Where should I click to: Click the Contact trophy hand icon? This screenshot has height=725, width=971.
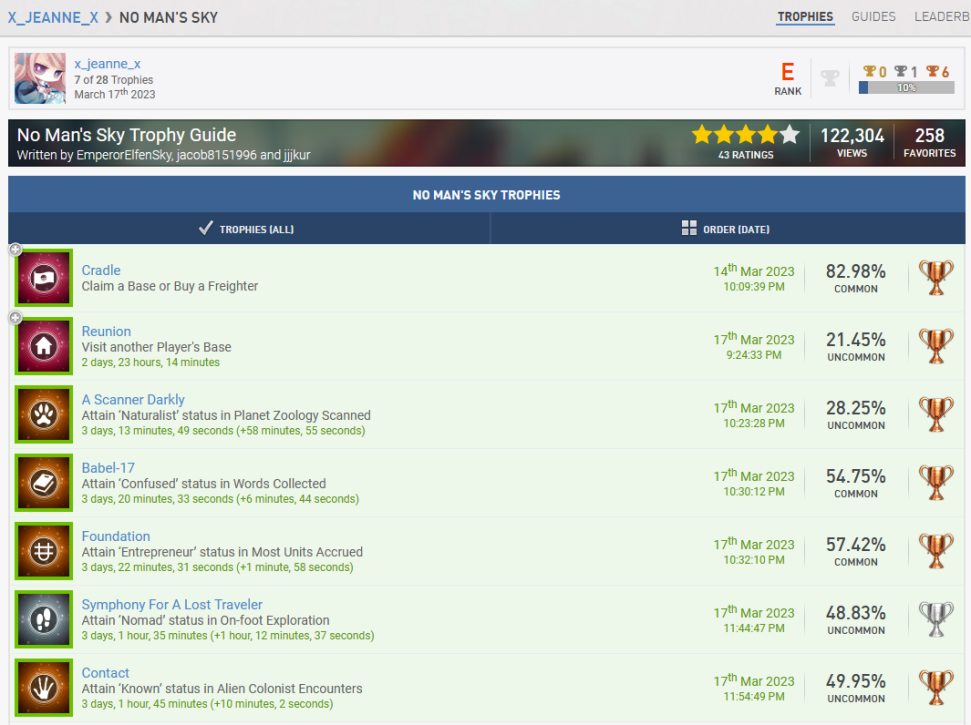(44, 687)
